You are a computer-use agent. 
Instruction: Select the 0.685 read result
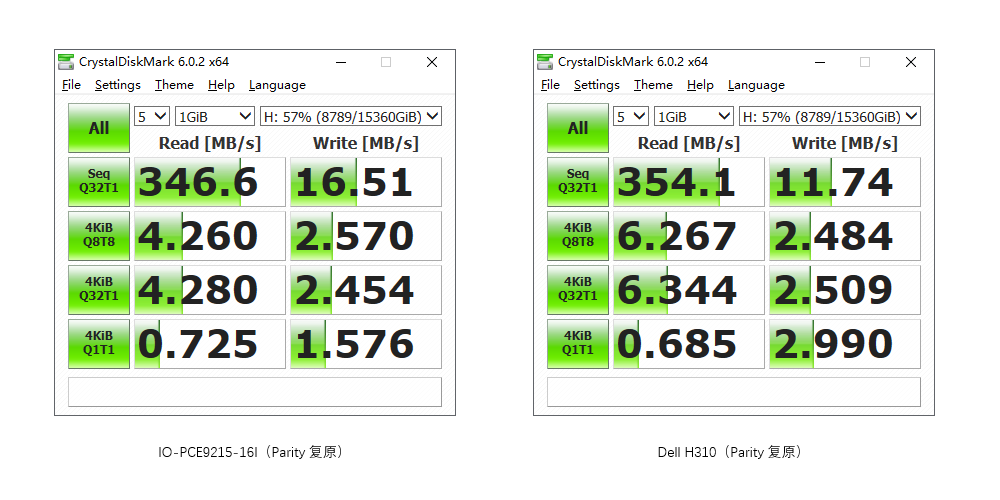tap(689, 344)
